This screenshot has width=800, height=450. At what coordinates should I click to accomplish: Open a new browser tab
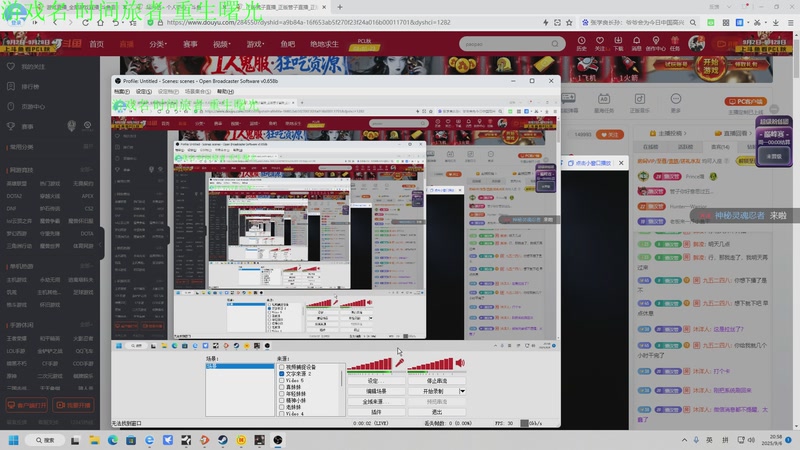coord(340,7)
